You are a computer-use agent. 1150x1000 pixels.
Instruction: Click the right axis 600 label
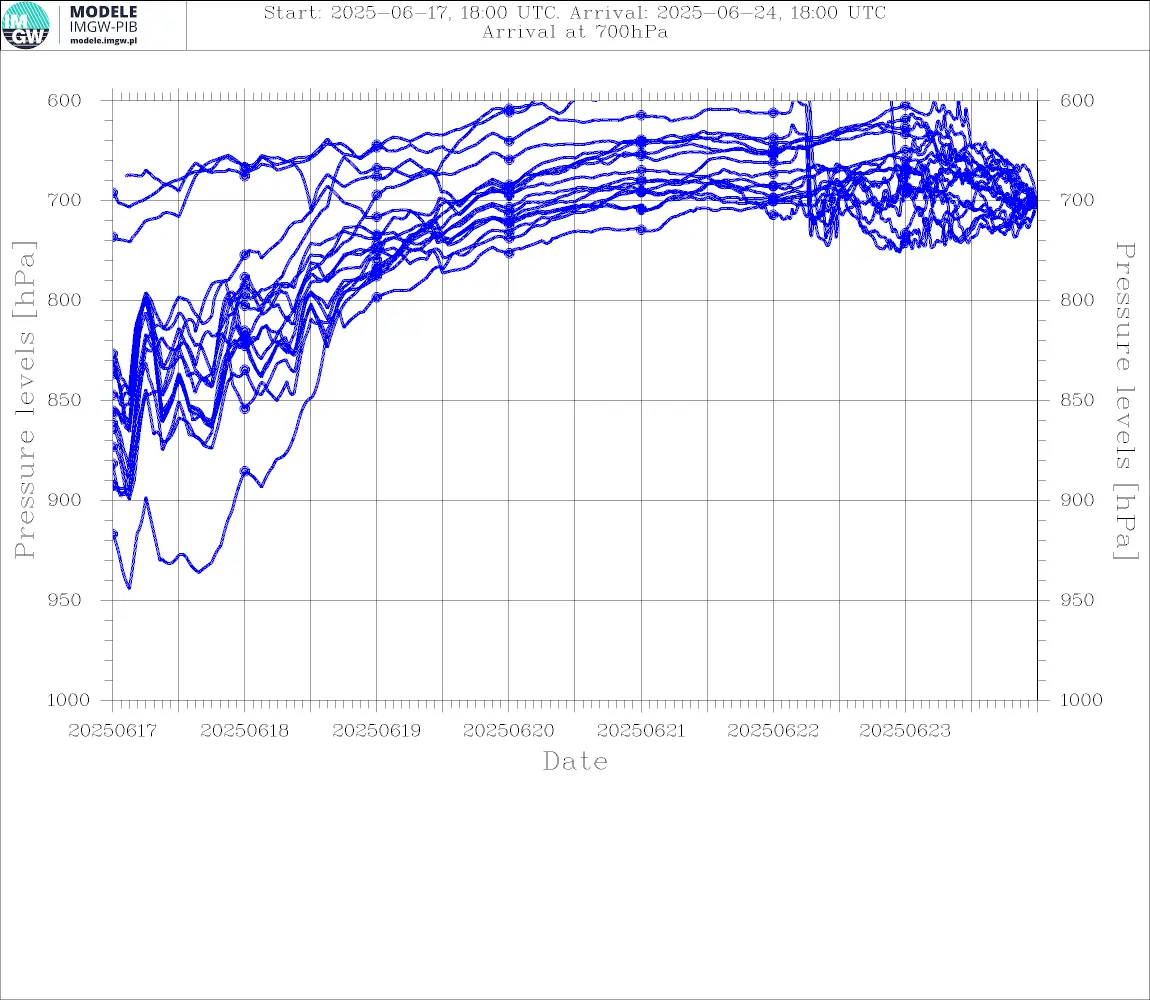point(1077,101)
